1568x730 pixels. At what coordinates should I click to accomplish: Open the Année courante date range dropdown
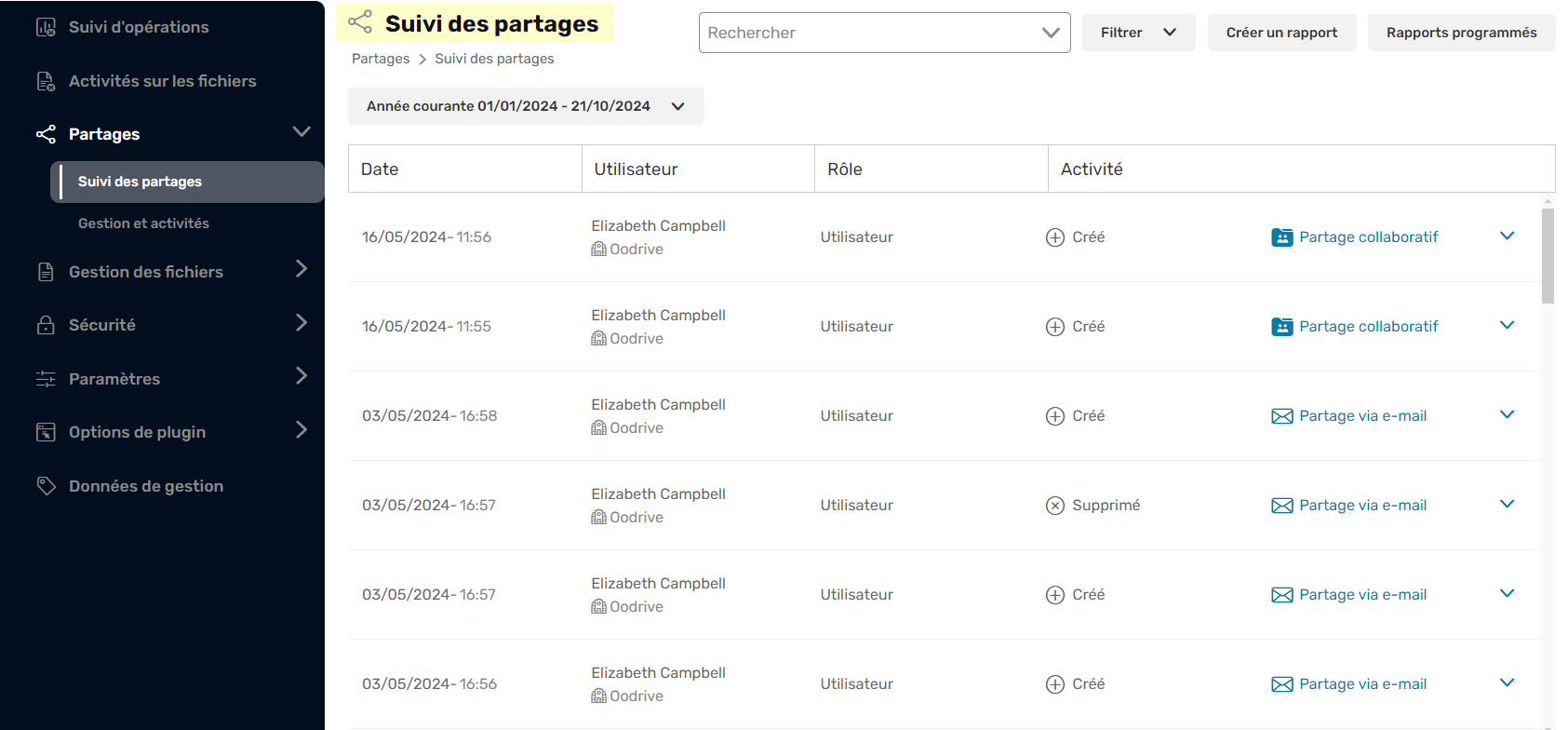click(x=526, y=106)
